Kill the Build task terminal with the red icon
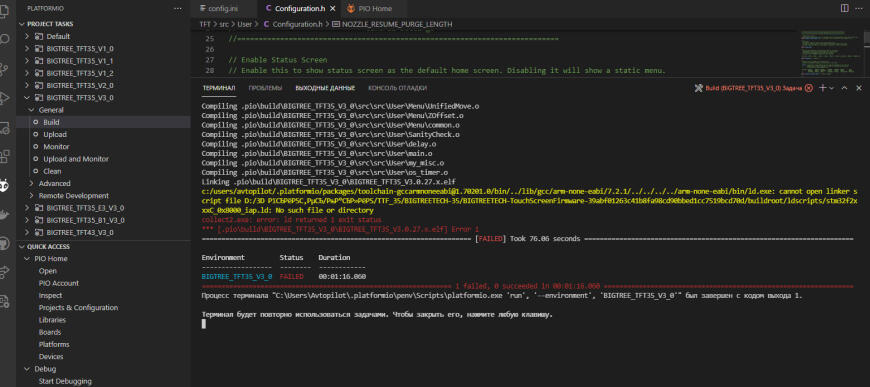Image resolution: width=870 pixels, height=387 pixels. click(x=808, y=88)
